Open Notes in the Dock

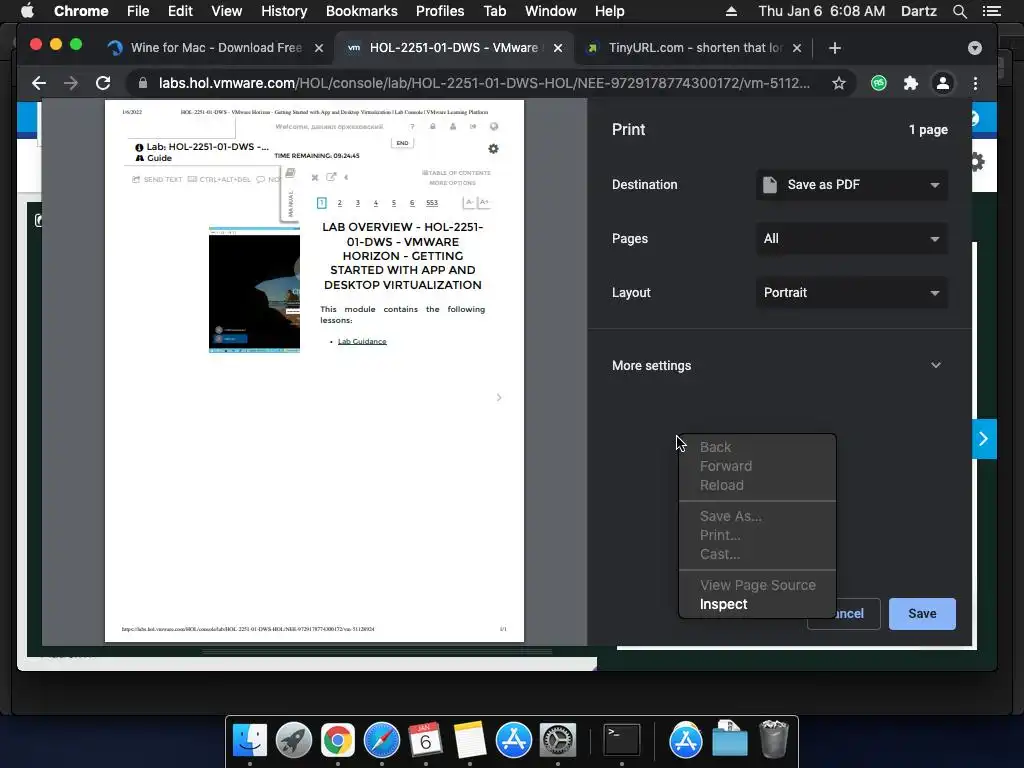470,741
